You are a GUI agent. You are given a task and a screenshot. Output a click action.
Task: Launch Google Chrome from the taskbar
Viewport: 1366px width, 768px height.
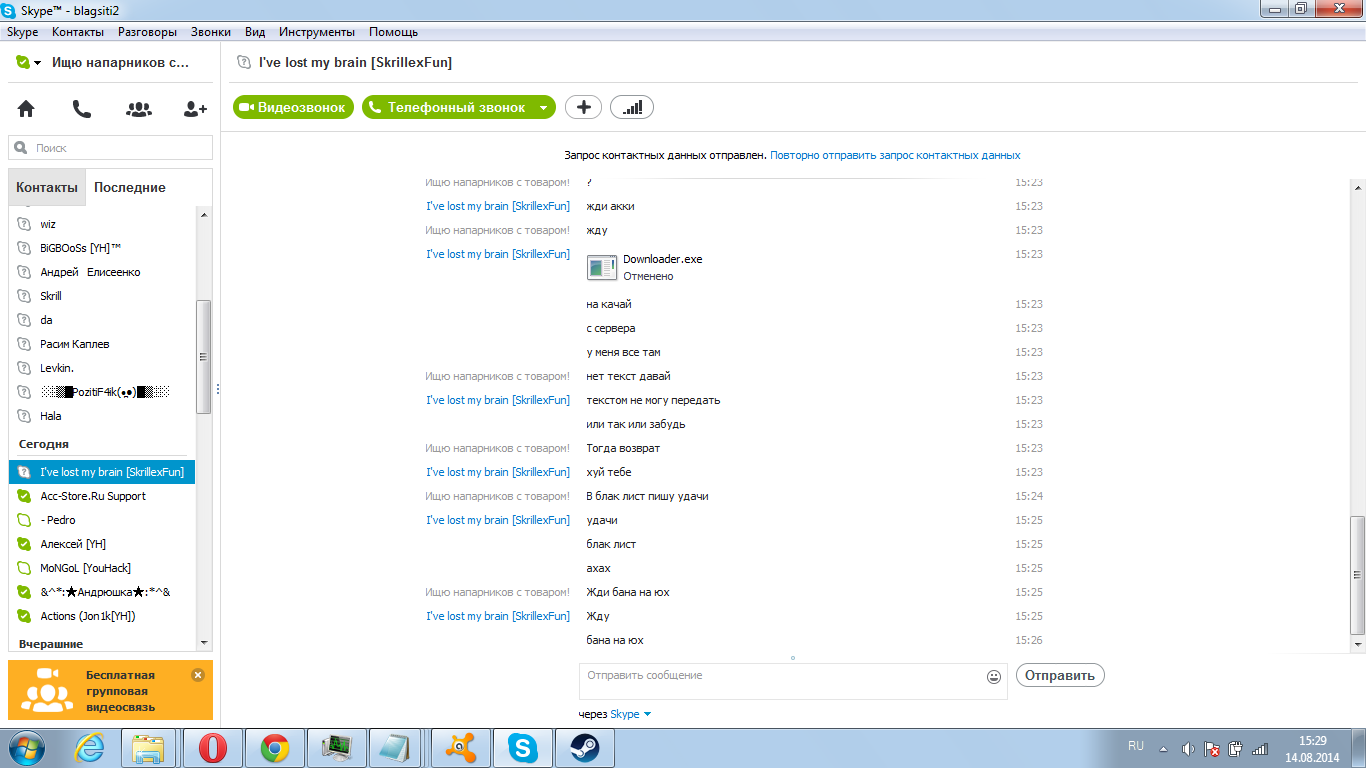tap(274, 747)
